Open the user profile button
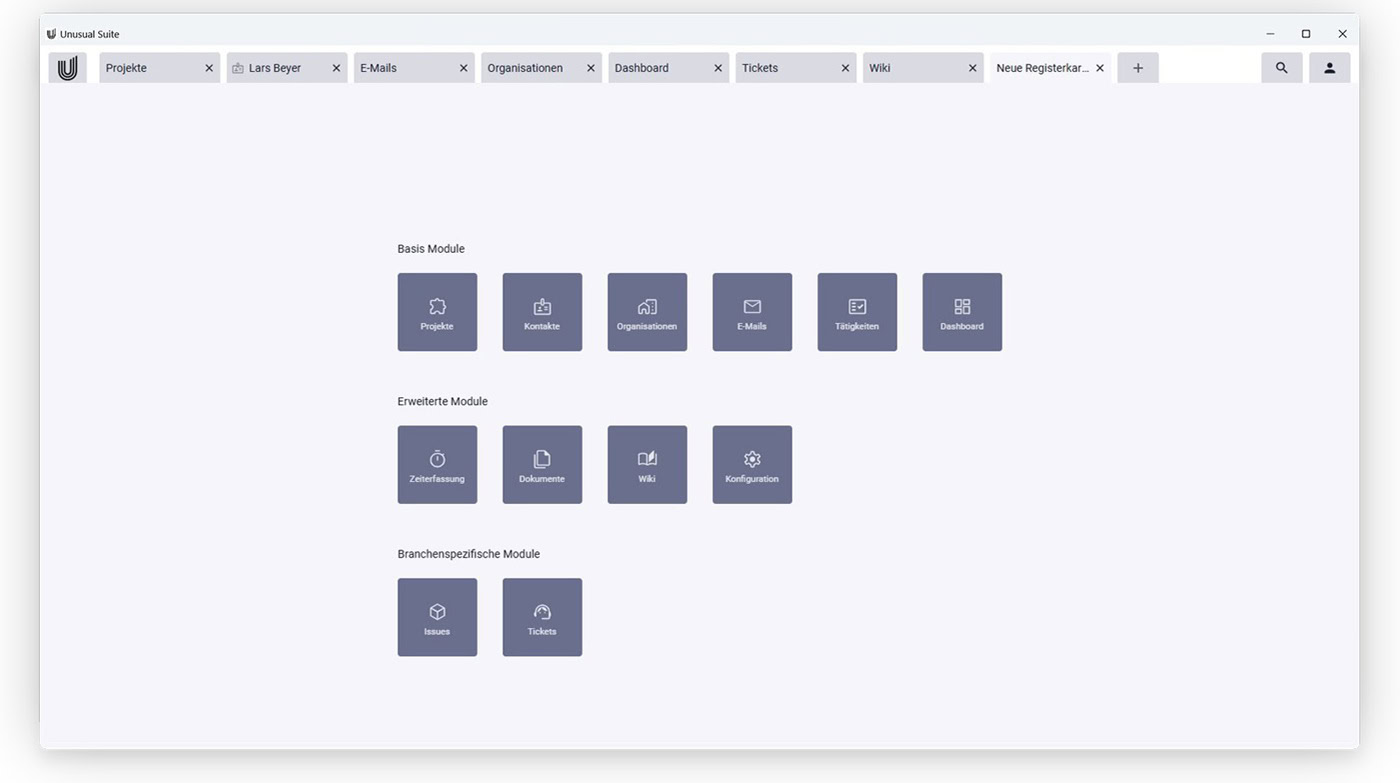 pos(1329,68)
